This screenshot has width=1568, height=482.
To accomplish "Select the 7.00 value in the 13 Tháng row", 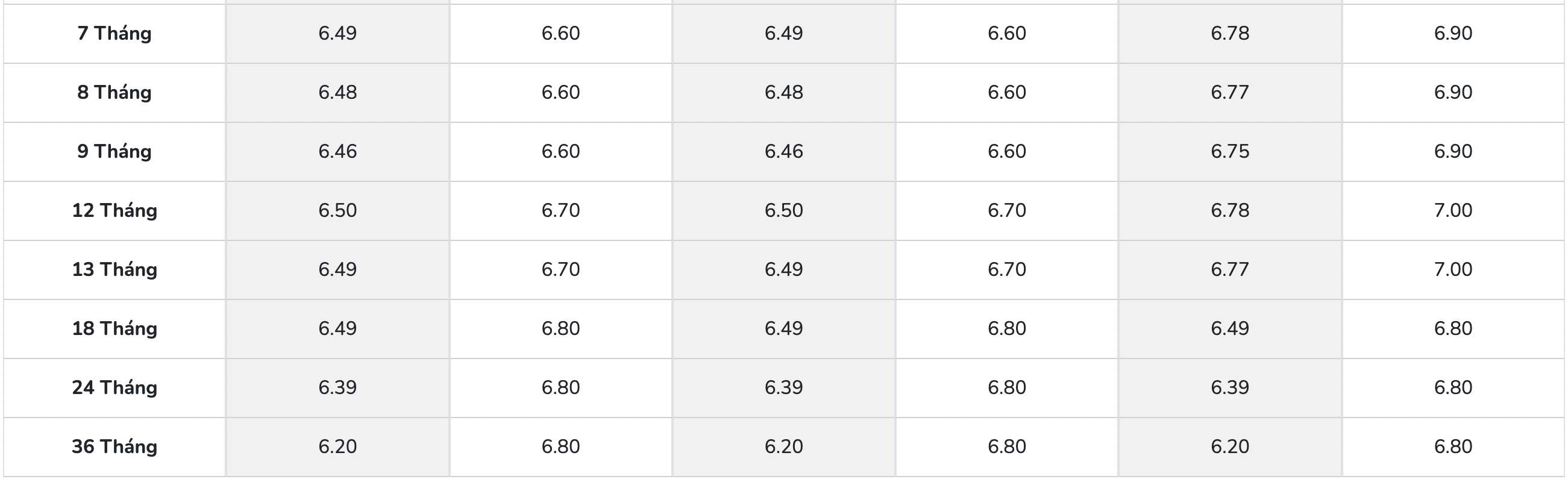I will [1453, 269].
